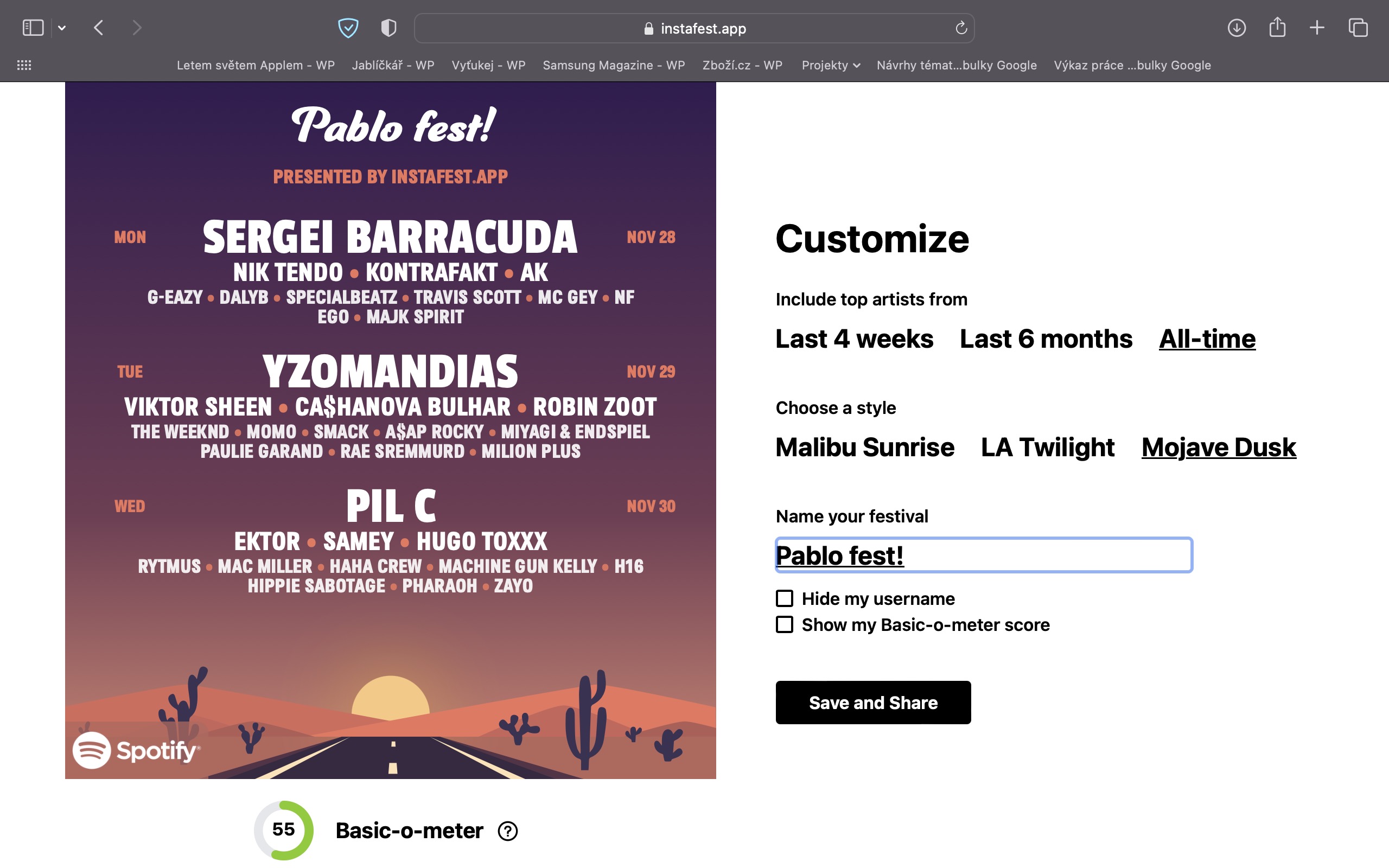Choose the Malibu Sunrise style

click(864, 447)
